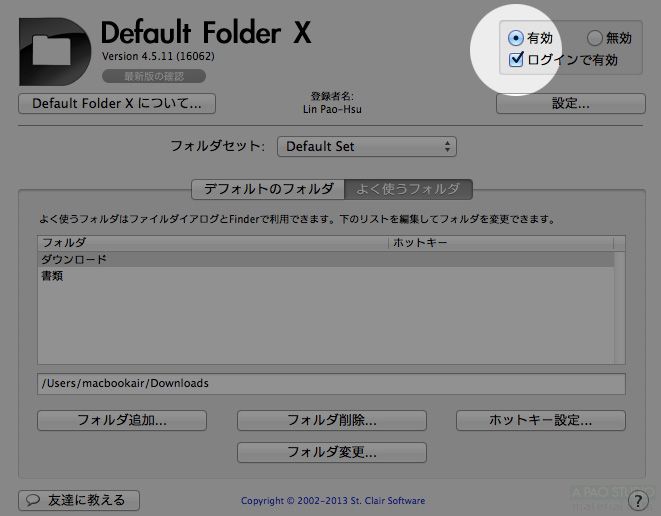Image resolution: width=661 pixels, height=516 pixels.
Task: Click the ホットキー設定 button
Action: [x=541, y=420]
